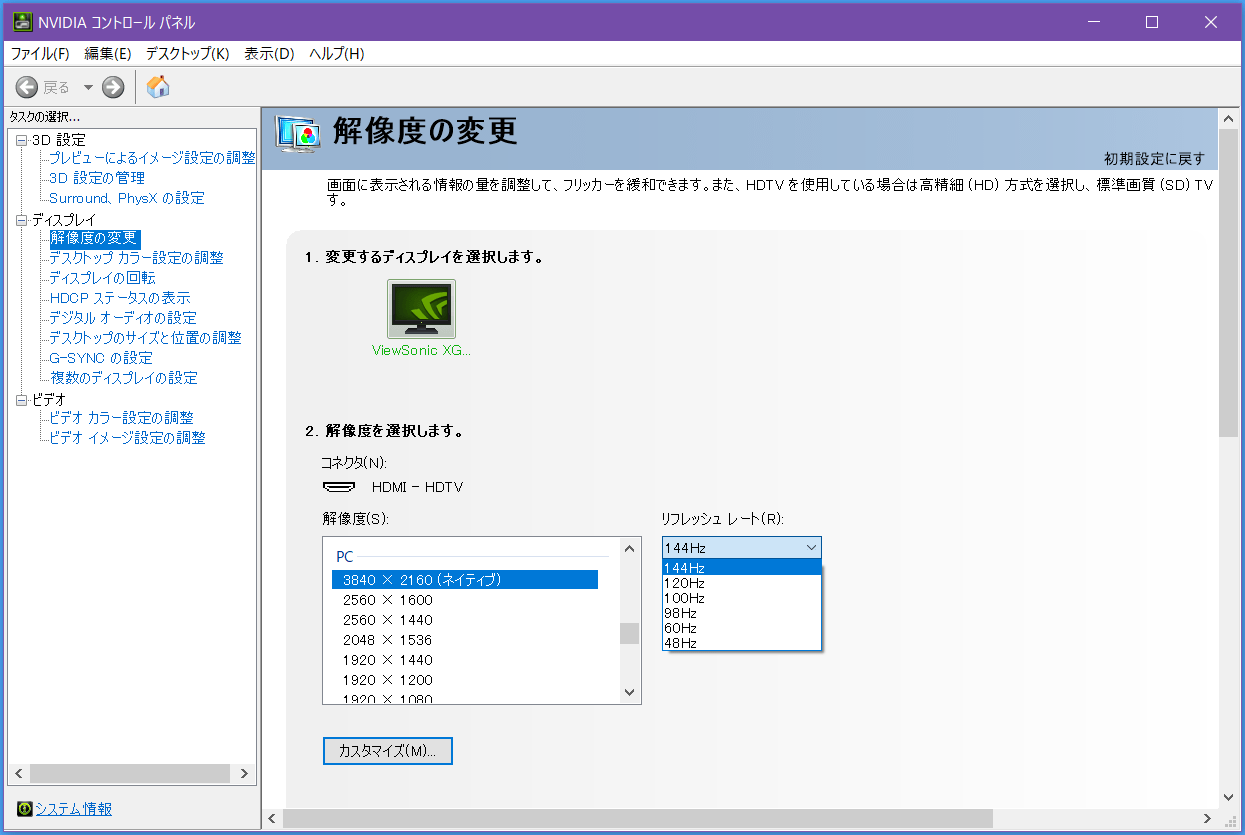This screenshot has width=1245, height=835.
Task: Click resolution list scrollbar thumb
Action: [x=629, y=633]
